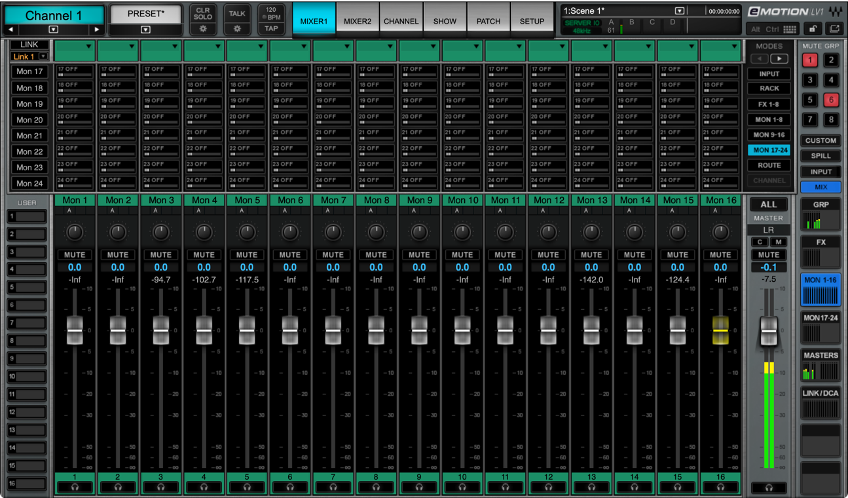
Task: Click Mon 3 pan knob
Action: point(161,233)
